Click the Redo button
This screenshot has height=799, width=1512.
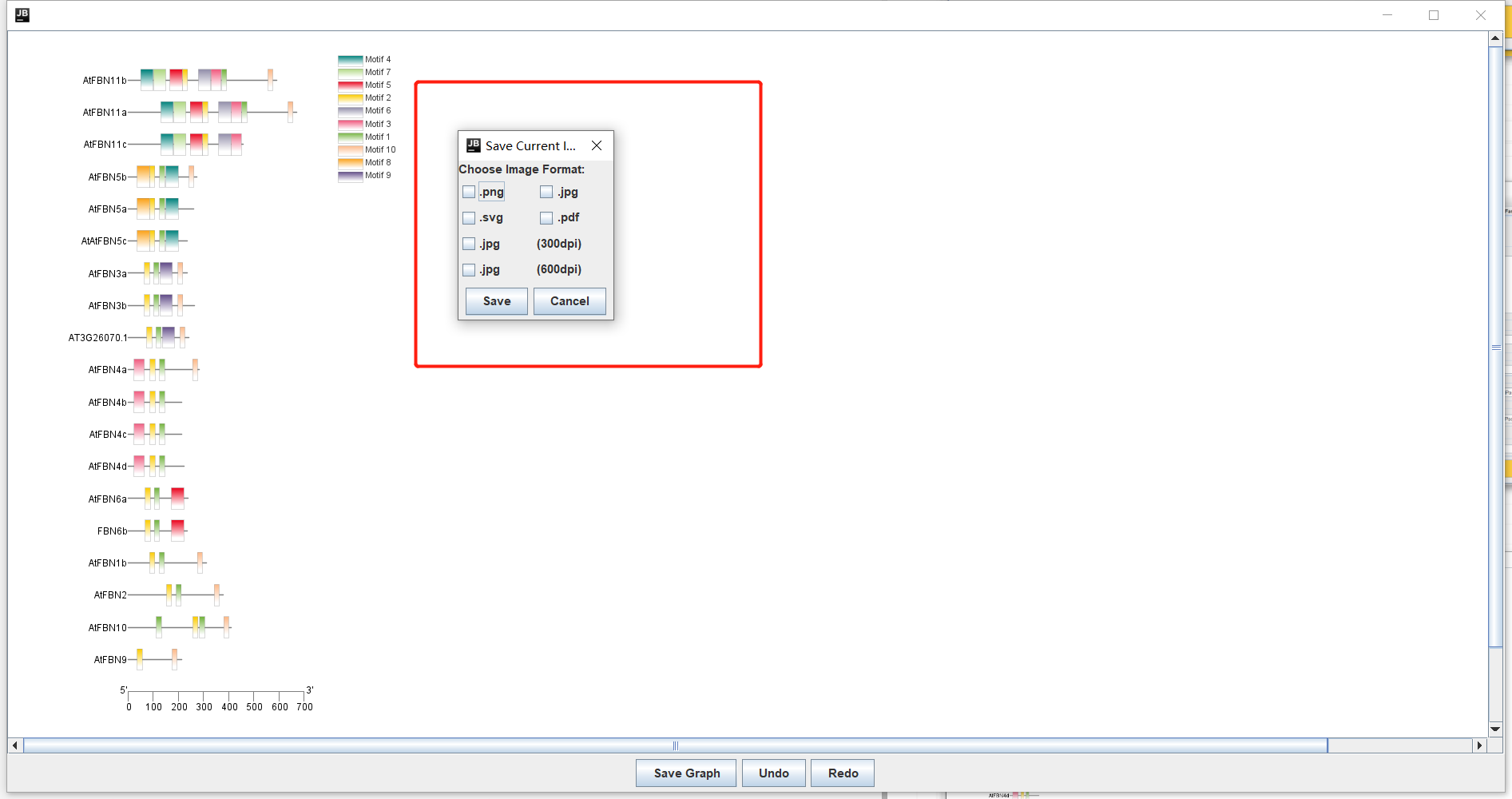point(843,773)
